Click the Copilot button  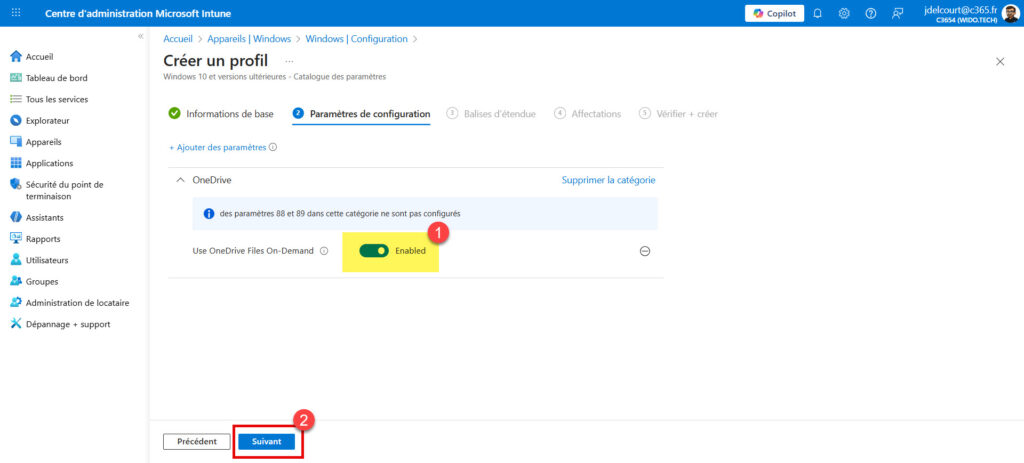click(x=774, y=13)
